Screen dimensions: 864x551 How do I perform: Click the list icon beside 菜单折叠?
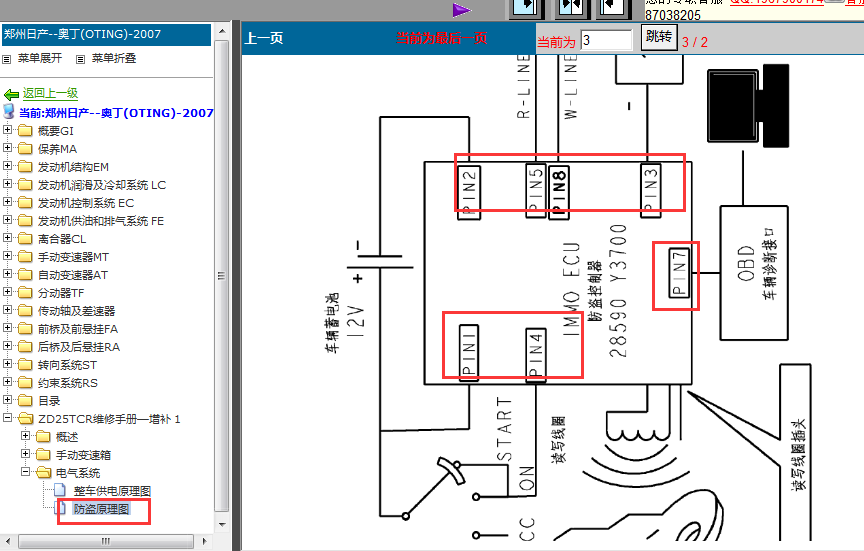coord(80,59)
